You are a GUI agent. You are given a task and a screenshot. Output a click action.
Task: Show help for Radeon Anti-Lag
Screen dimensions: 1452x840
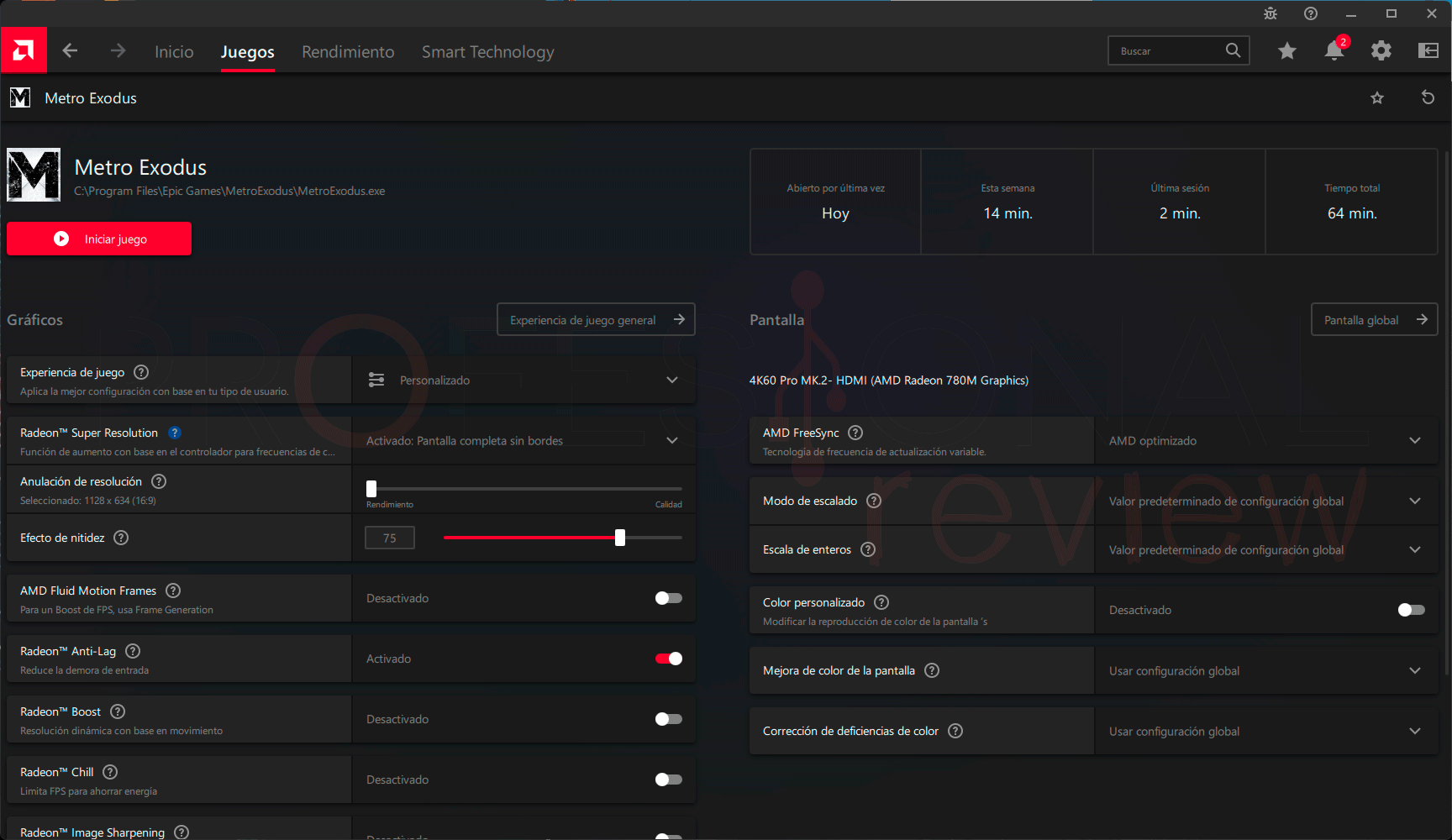pyautogui.click(x=133, y=651)
